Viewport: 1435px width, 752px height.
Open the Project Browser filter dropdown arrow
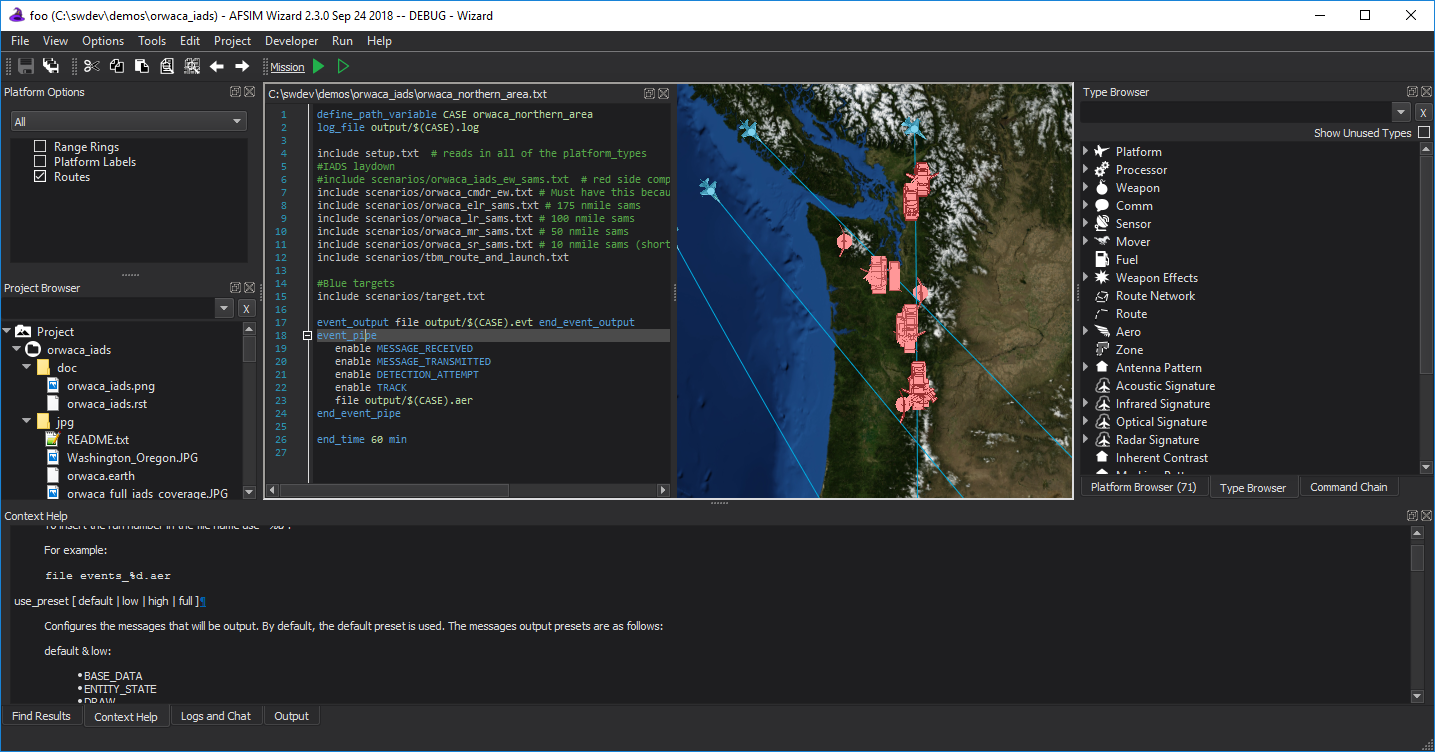tap(224, 309)
